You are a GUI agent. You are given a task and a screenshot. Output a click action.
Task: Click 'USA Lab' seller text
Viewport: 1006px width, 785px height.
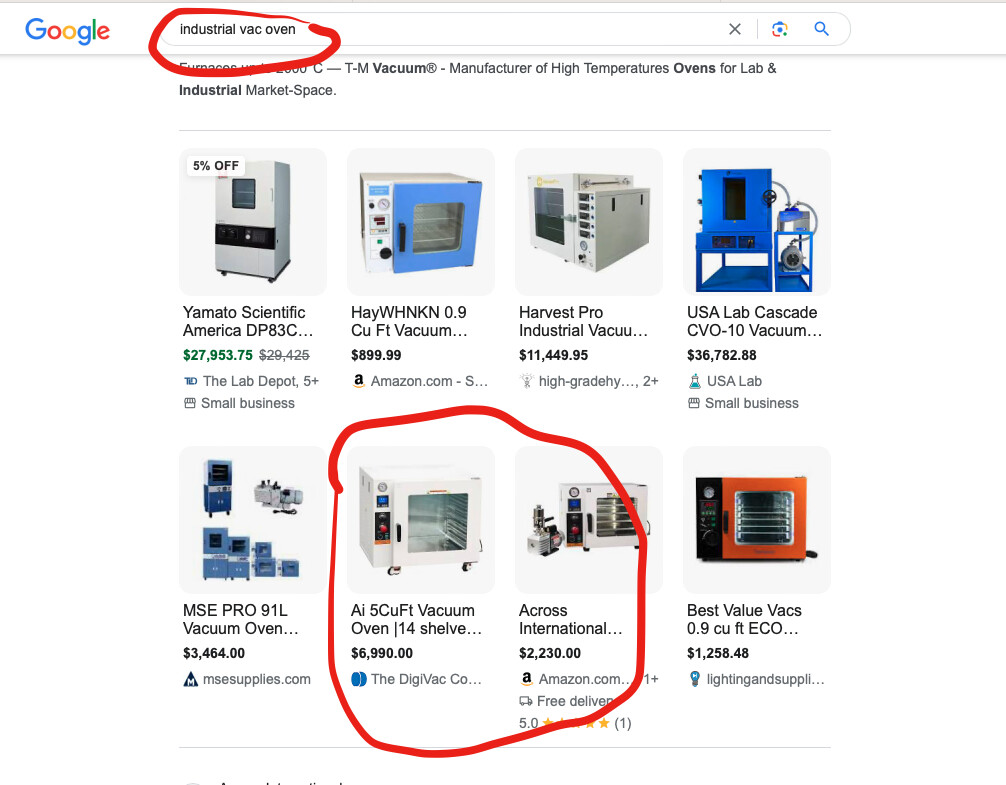pyautogui.click(x=734, y=381)
